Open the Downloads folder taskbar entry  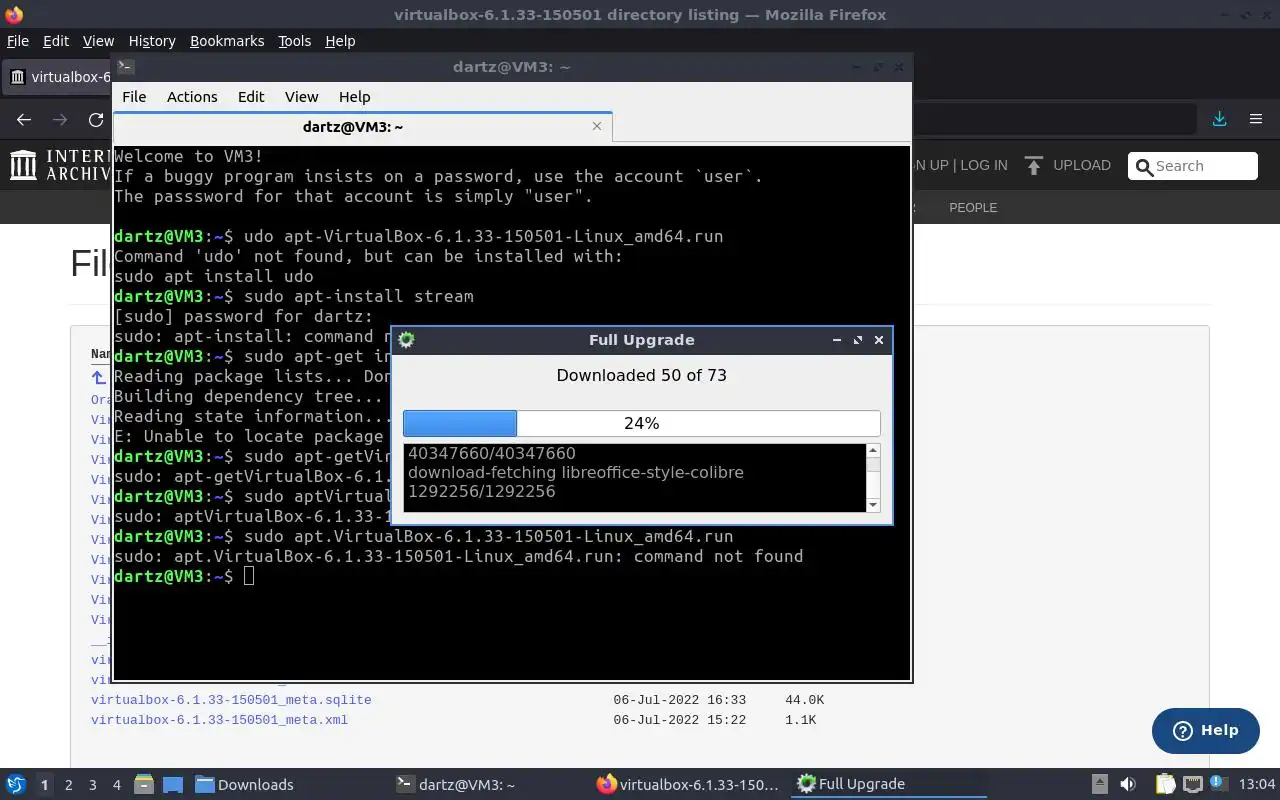point(244,784)
